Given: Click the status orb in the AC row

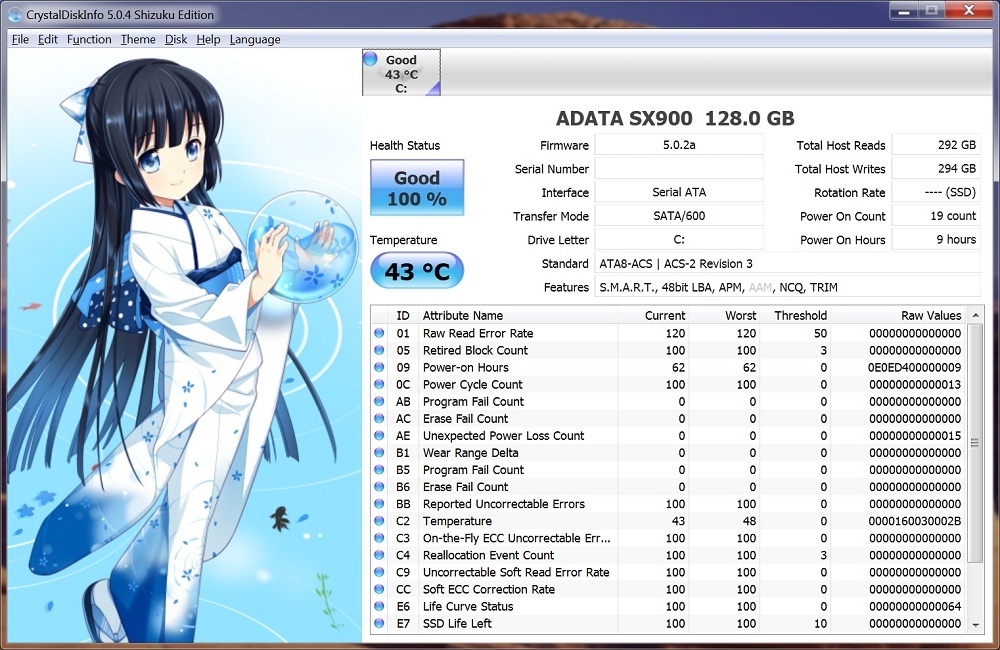Looking at the screenshot, I should 379,418.
